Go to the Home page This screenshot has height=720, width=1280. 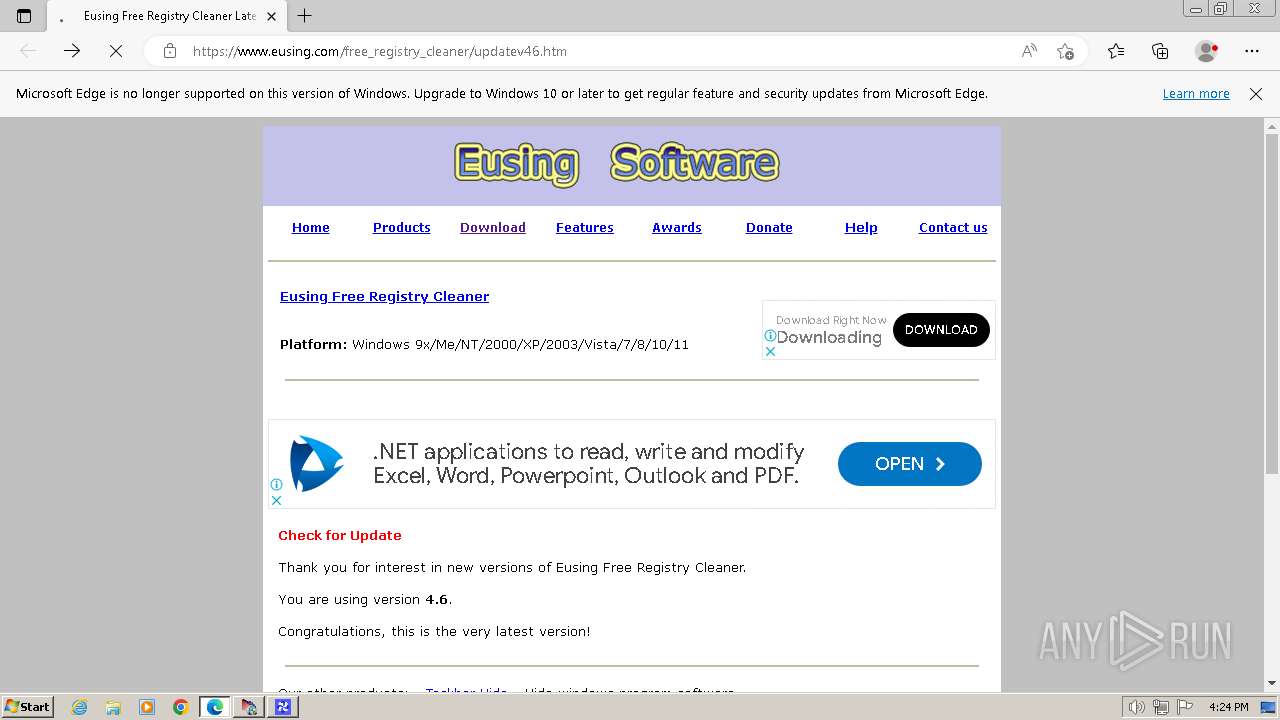[310, 227]
